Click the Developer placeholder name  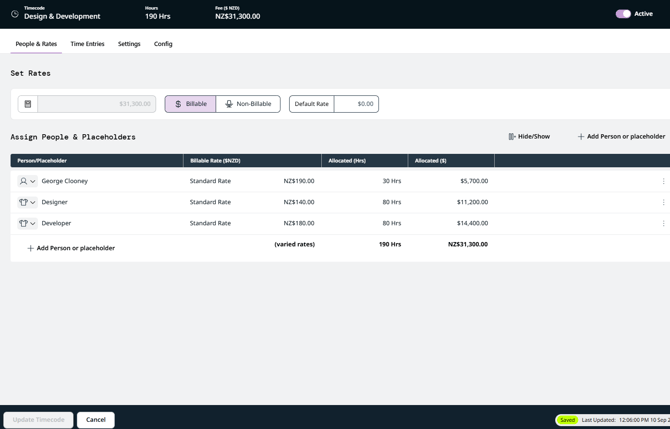point(56,223)
